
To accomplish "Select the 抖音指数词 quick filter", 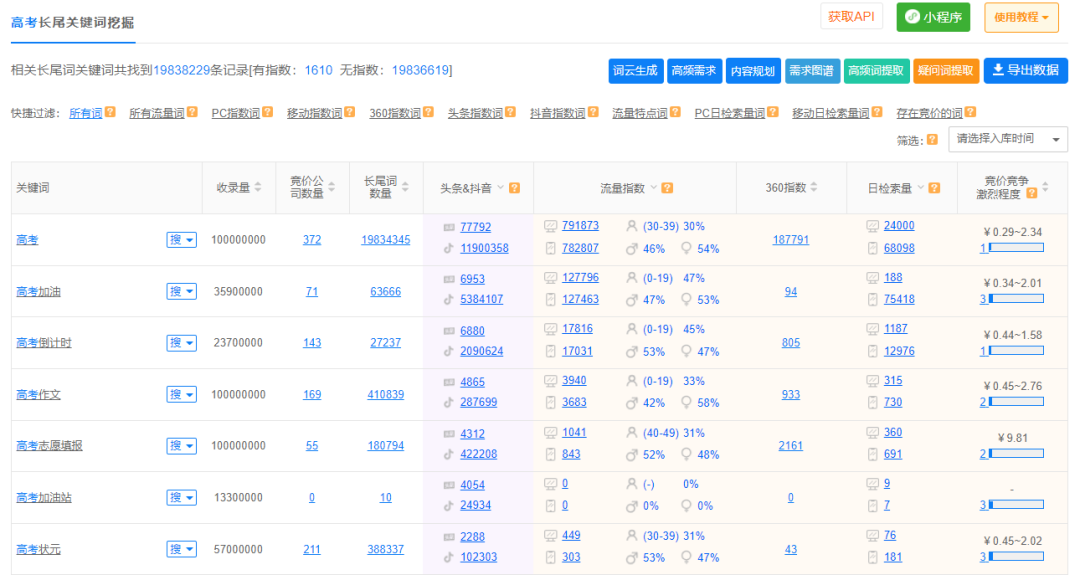I will pyautogui.click(x=557, y=113).
